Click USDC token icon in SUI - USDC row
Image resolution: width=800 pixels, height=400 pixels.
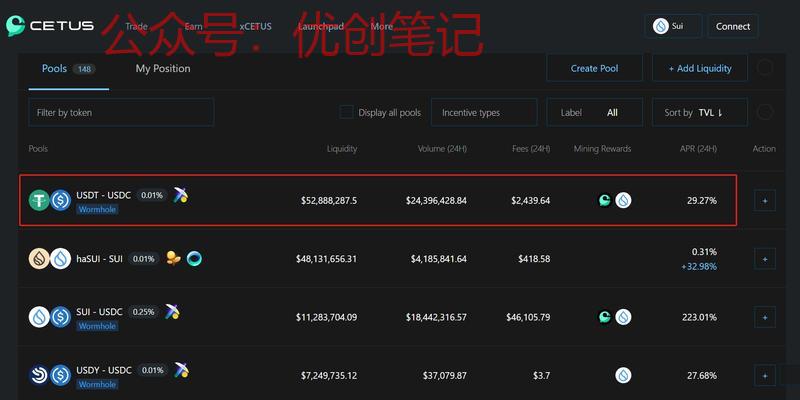(60, 317)
